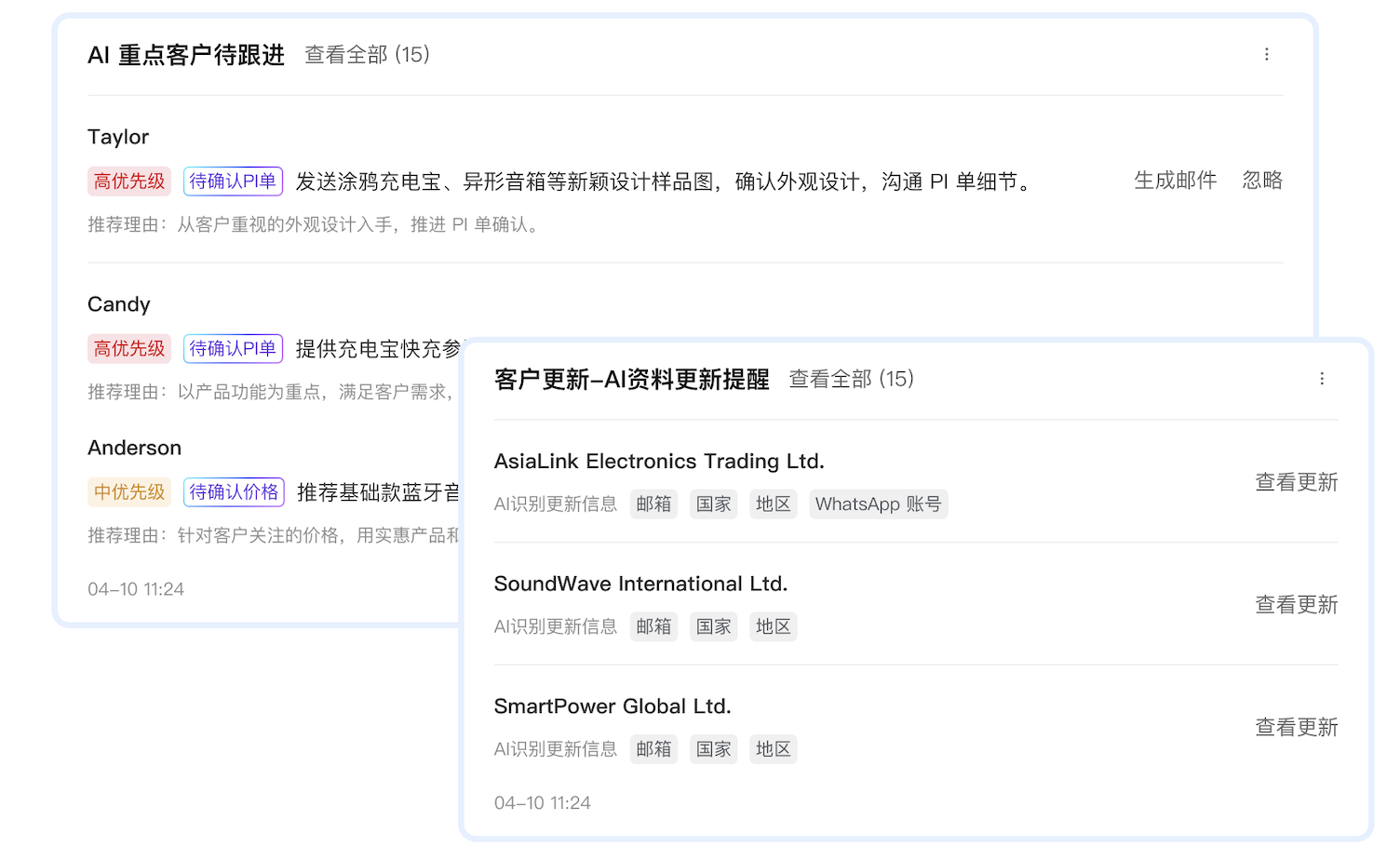This screenshot has width=1400, height=860.
Task: Open the Anderson customer name
Action: click(134, 448)
